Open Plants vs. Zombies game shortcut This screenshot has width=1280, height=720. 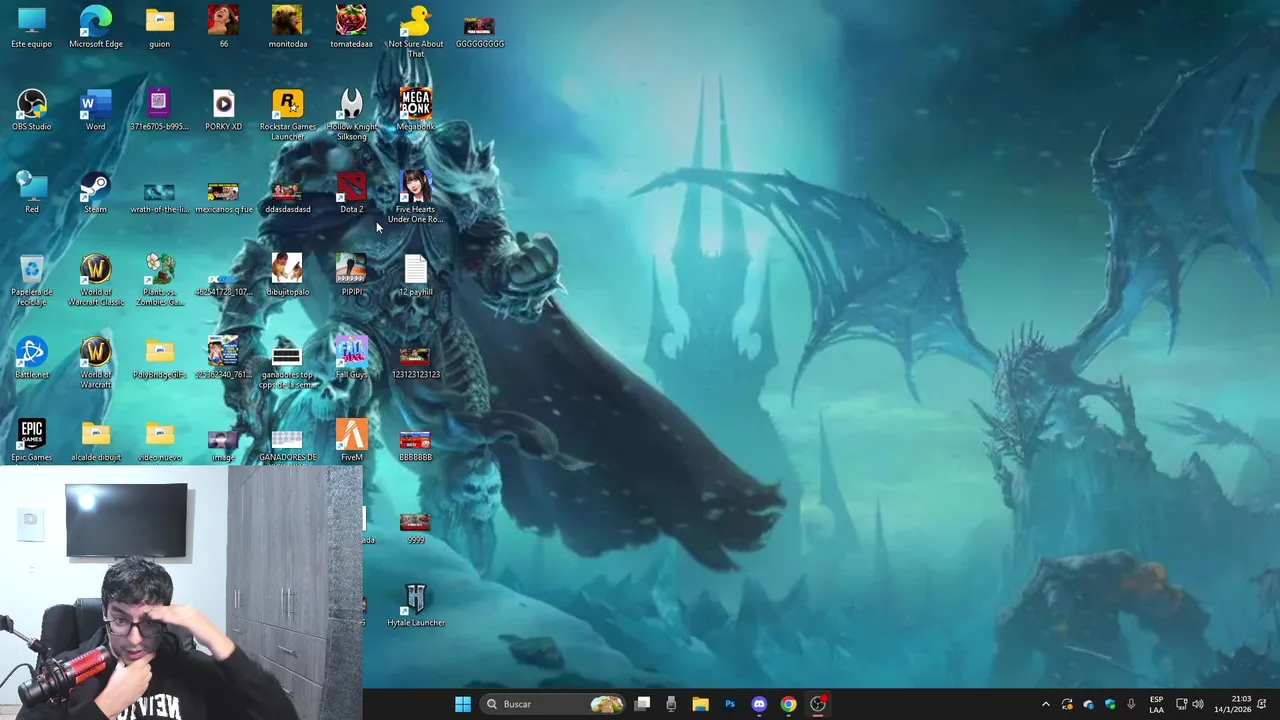pos(159,280)
